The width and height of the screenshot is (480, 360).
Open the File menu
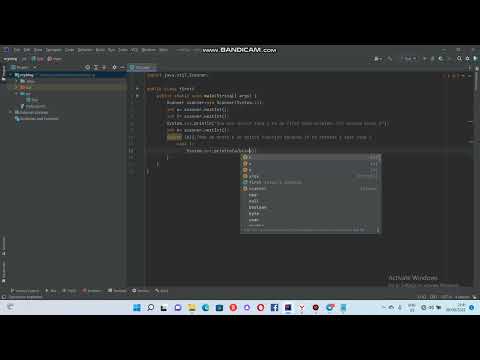click(x=17, y=50)
